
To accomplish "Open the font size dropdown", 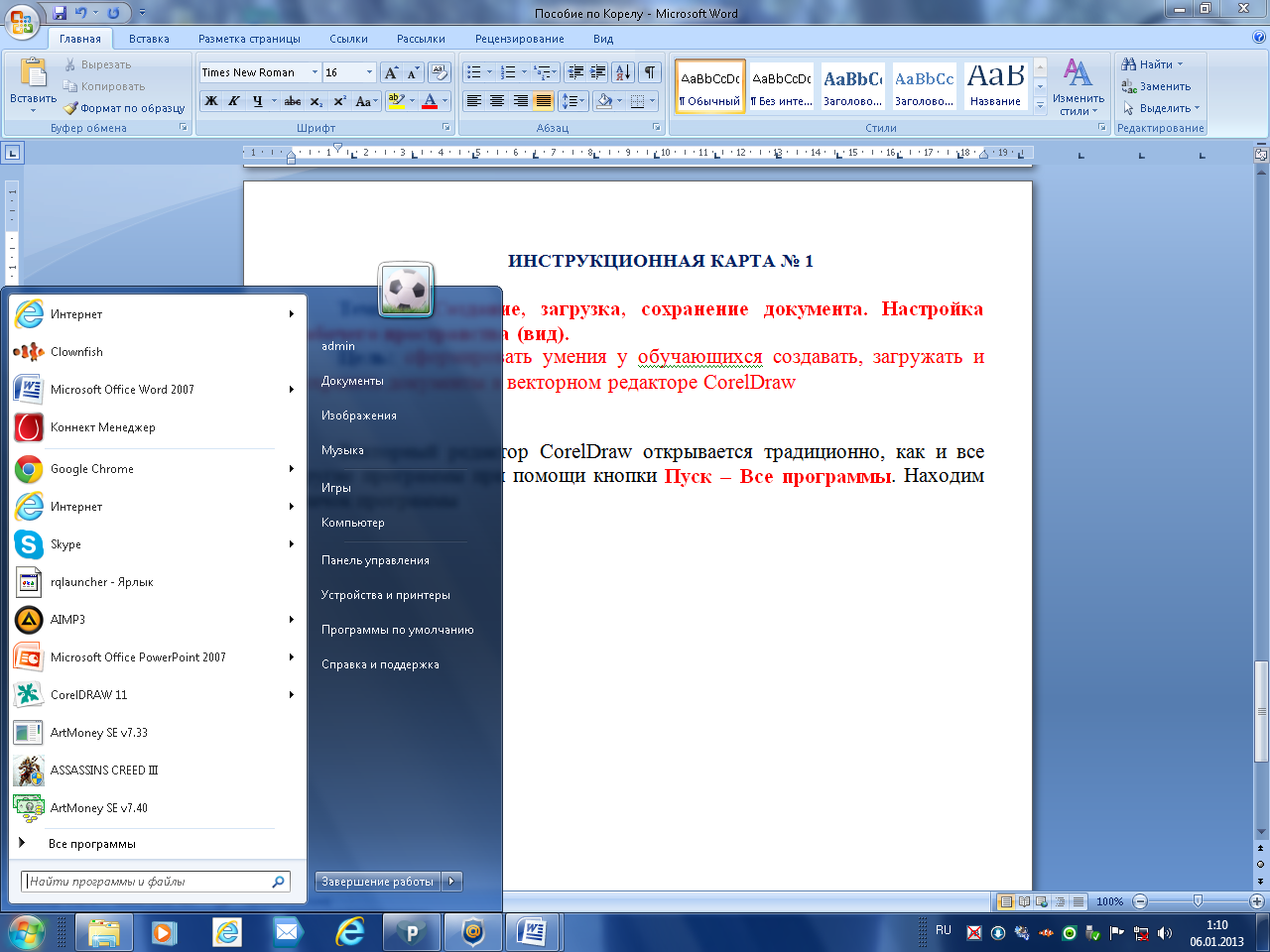I will tap(369, 72).
